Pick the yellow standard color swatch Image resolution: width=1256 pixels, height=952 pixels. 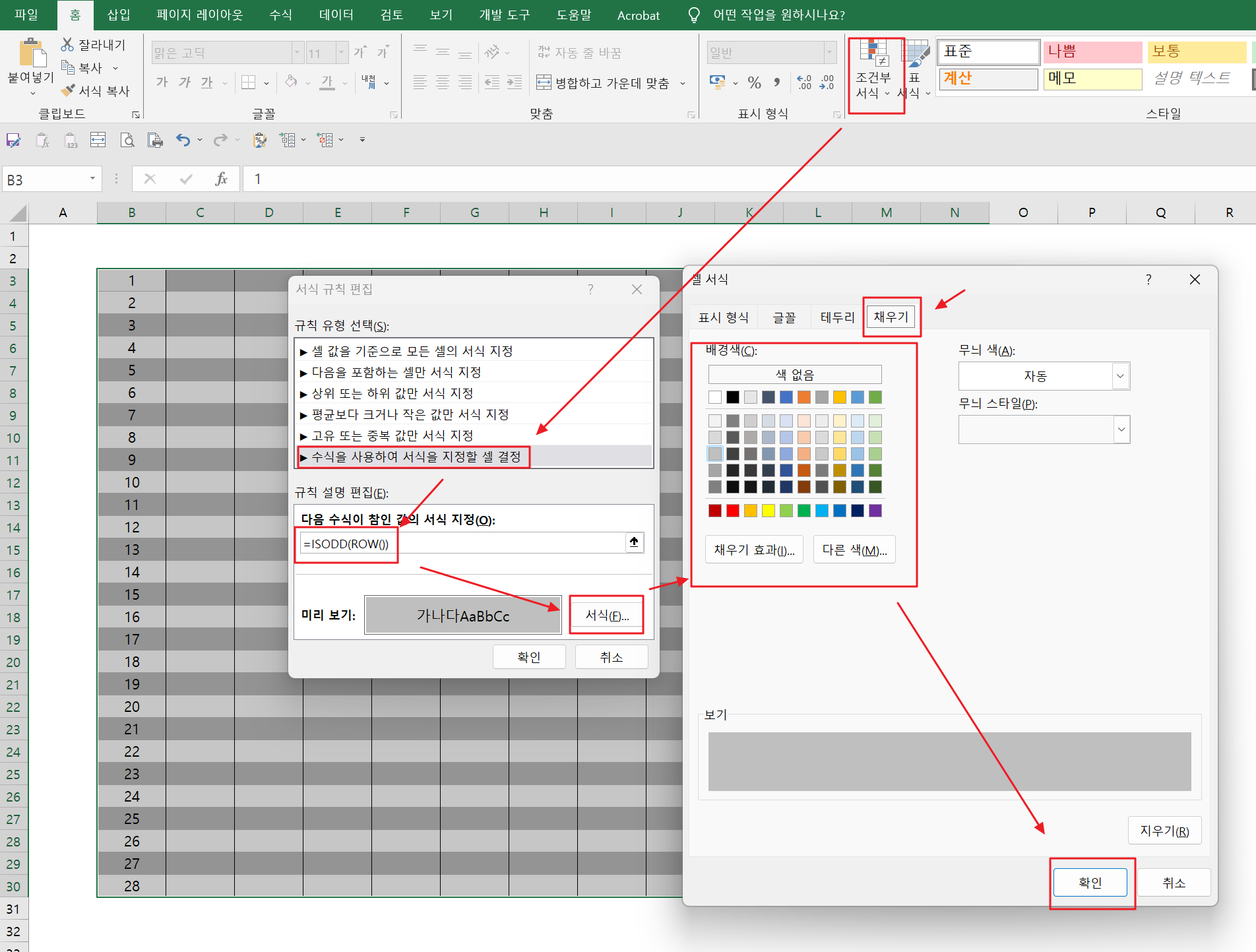[x=769, y=511]
